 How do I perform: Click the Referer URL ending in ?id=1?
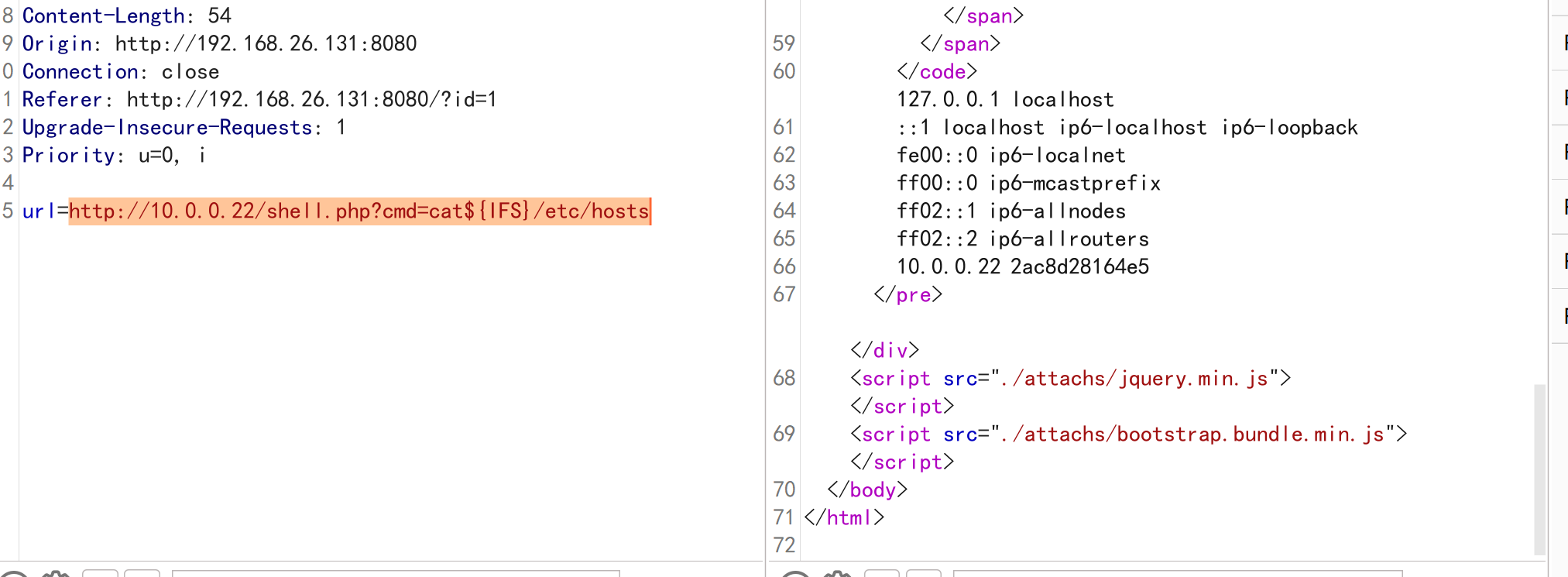pyautogui.click(x=312, y=99)
